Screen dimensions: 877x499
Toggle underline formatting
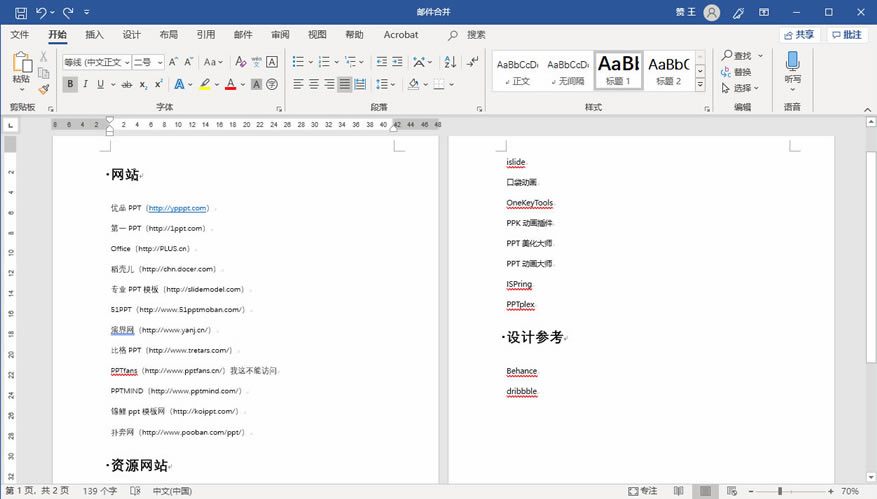pyautogui.click(x=101, y=84)
